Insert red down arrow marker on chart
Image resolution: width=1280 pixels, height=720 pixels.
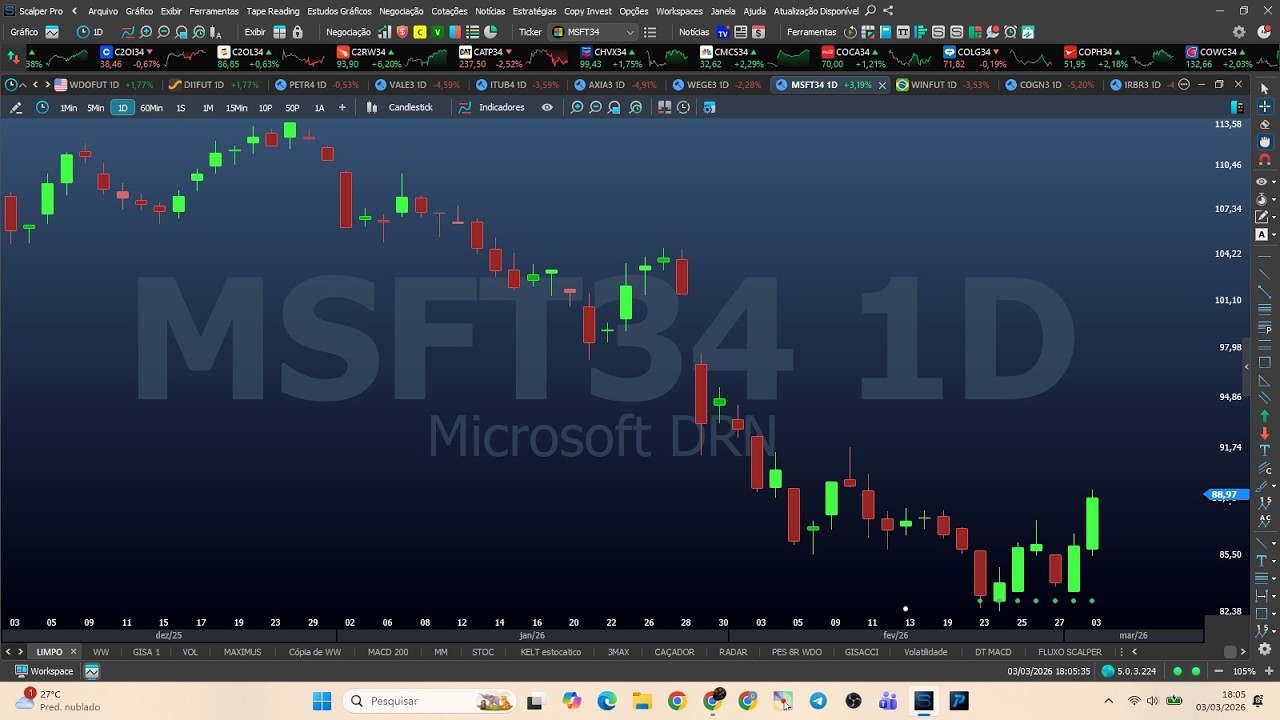1264,433
